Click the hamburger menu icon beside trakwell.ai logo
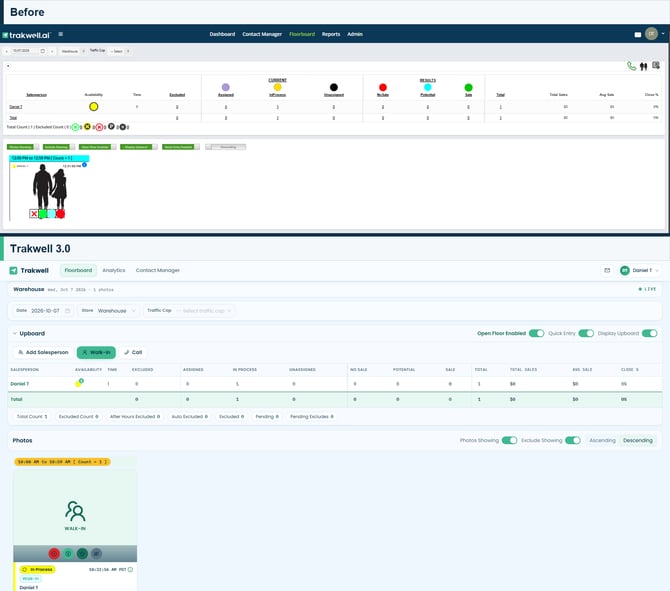The width and height of the screenshot is (670, 591). pos(61,34)
